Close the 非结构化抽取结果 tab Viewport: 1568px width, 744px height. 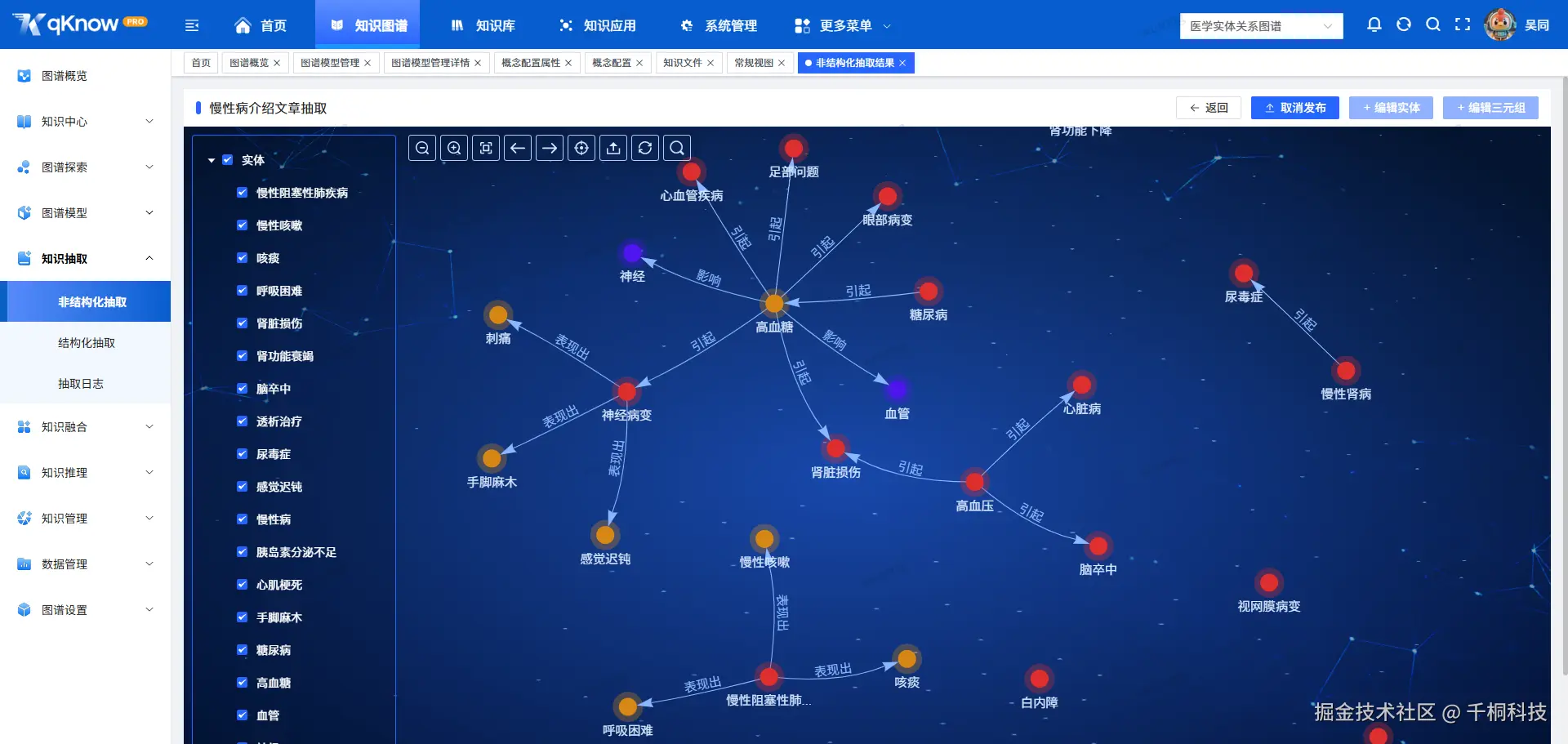click(x=902, y=63)
